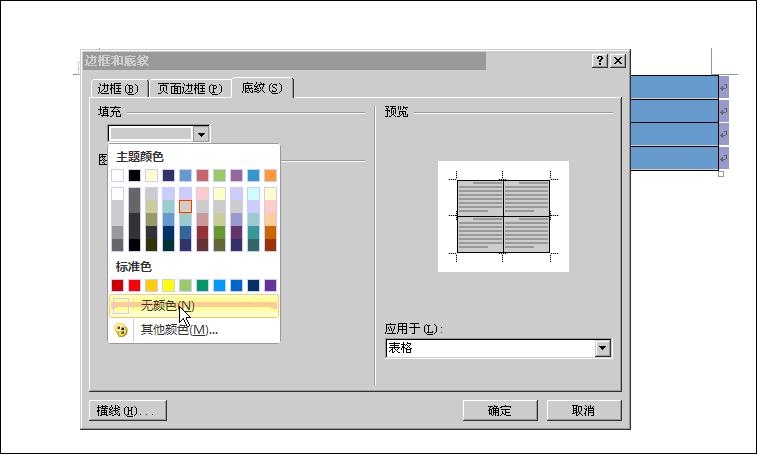Pick the black theme color swatch
The width and height of the screenshot is (757, 454).
(134, 175)
